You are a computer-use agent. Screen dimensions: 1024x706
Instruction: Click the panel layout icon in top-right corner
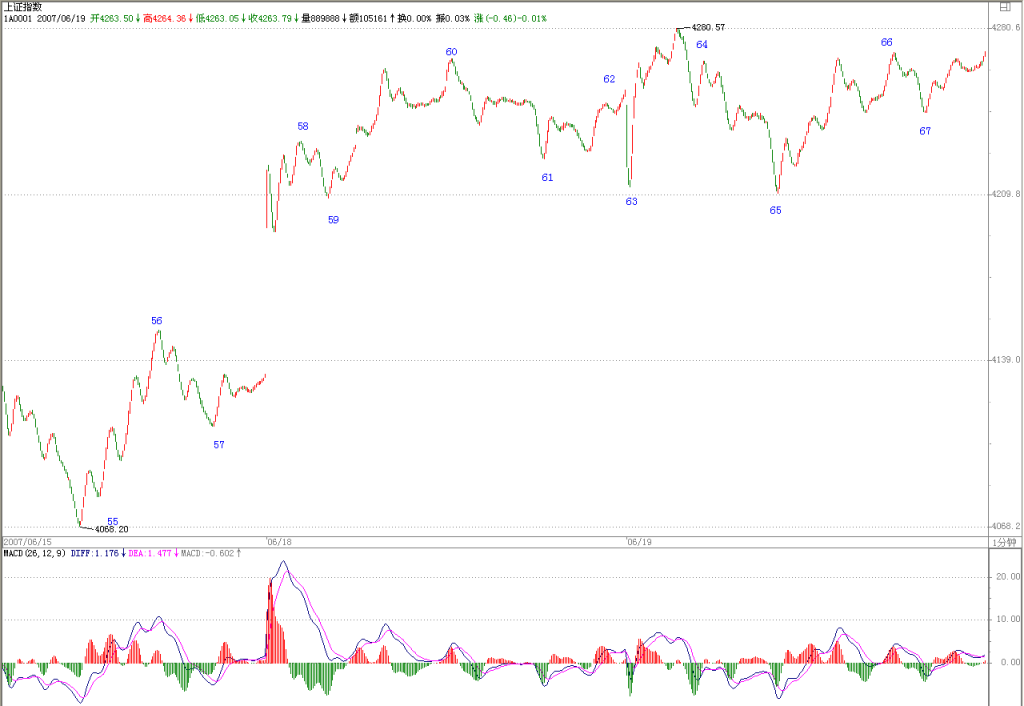pyautogui.click(x=1005, y=7)
